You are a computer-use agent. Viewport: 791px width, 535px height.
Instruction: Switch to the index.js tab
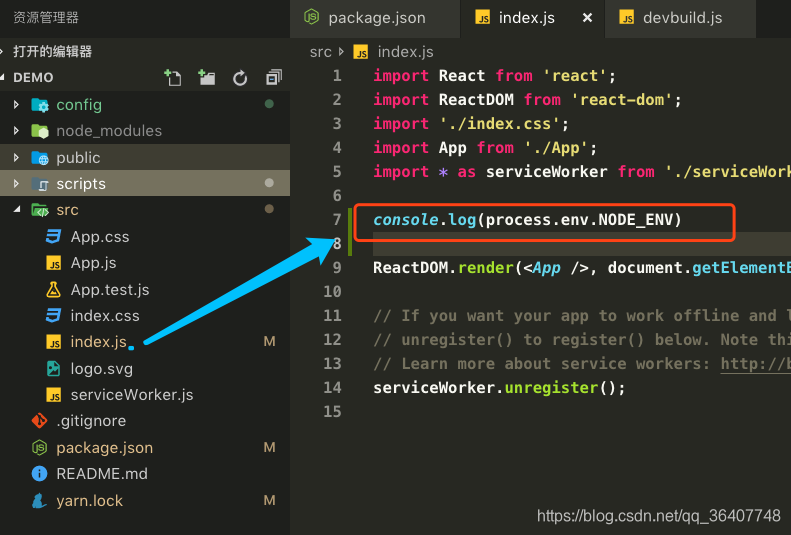tap(532, 18)
